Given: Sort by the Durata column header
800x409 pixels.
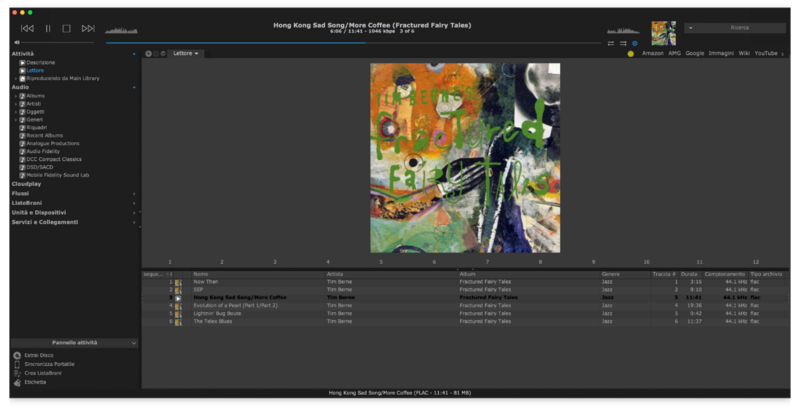Looking at the screenshot, I should coord(690,274).
